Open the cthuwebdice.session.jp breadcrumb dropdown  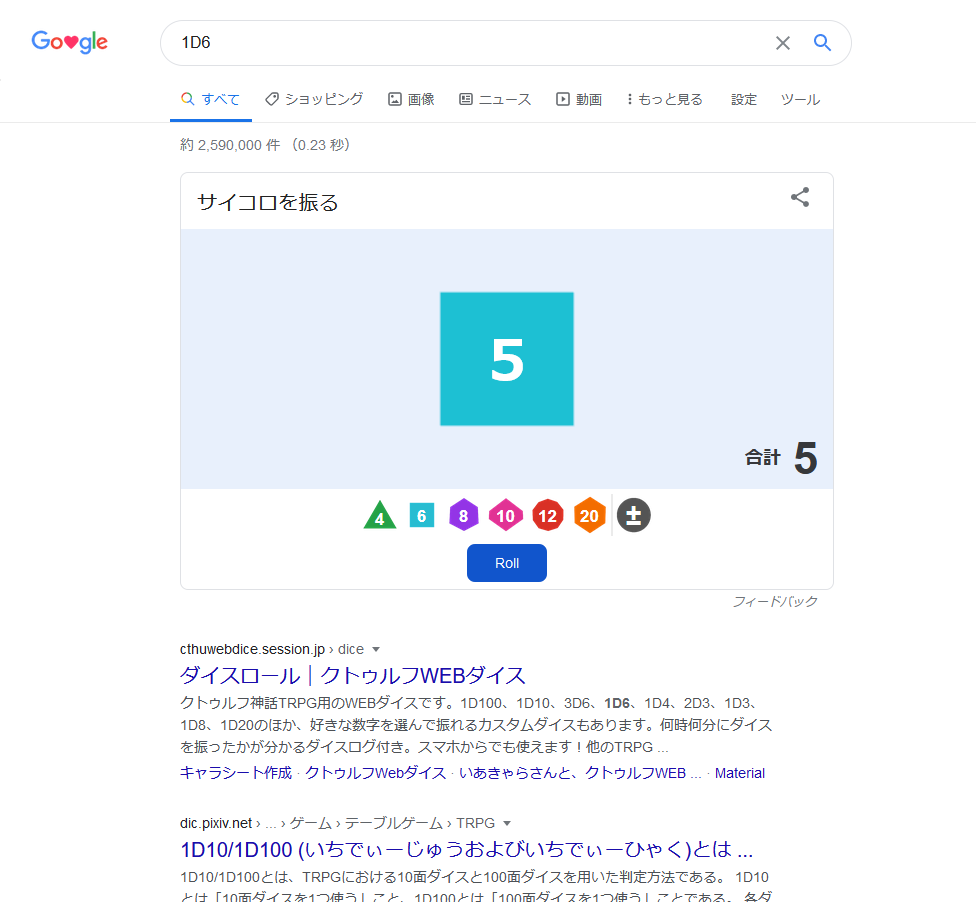(x=376, y=649)
